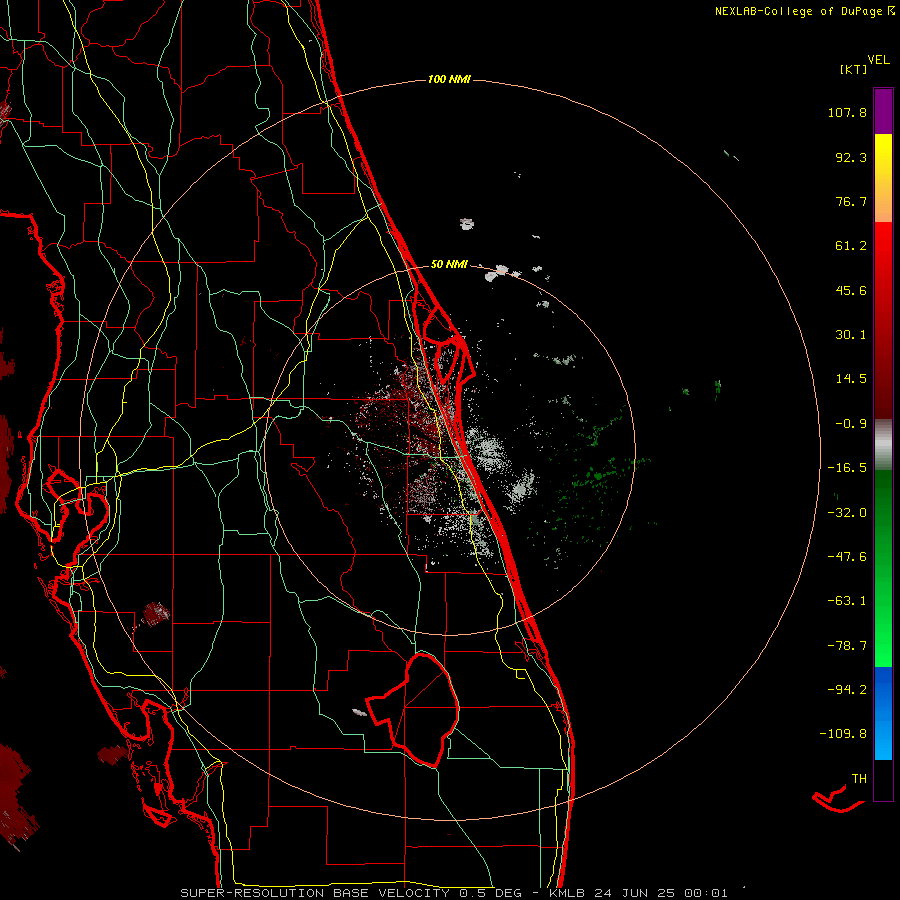Click the TH legend label
900x900 pixels.
[859, 779]
